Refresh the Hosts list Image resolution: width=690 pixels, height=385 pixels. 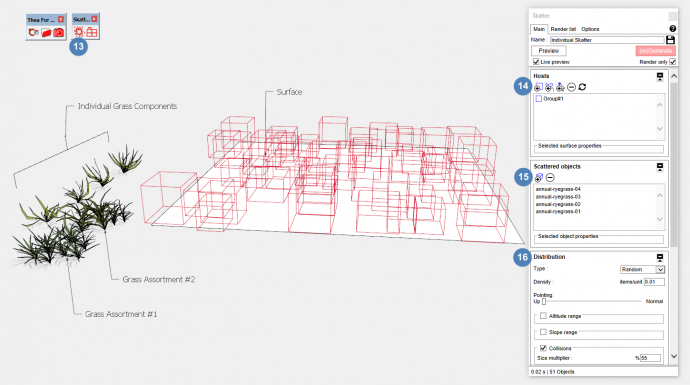582,87
